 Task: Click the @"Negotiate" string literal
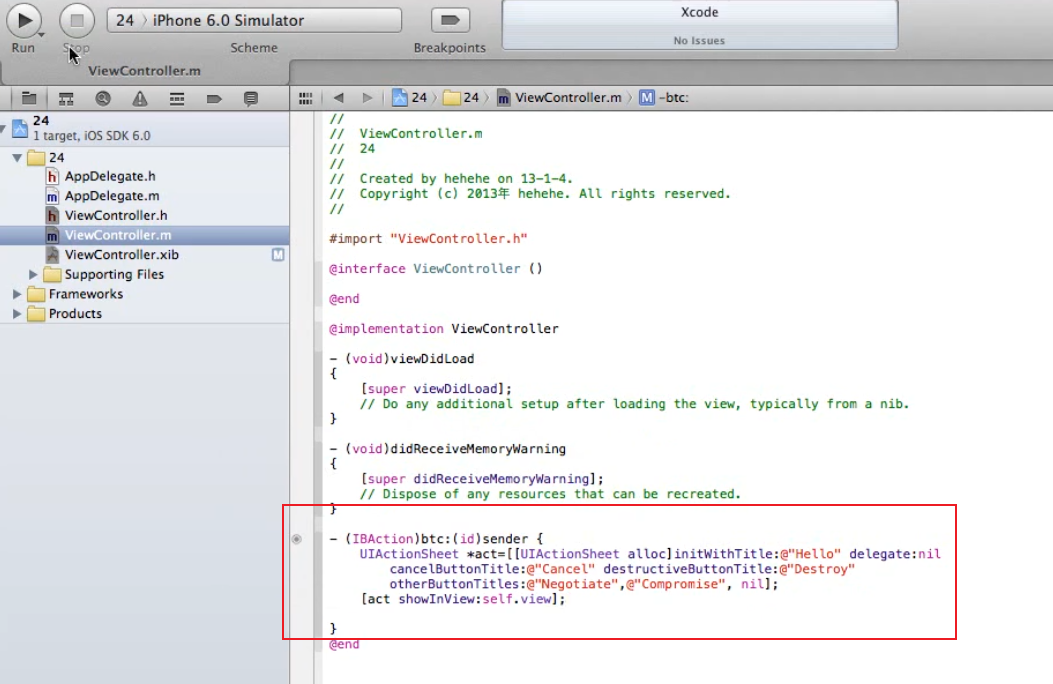572,584
